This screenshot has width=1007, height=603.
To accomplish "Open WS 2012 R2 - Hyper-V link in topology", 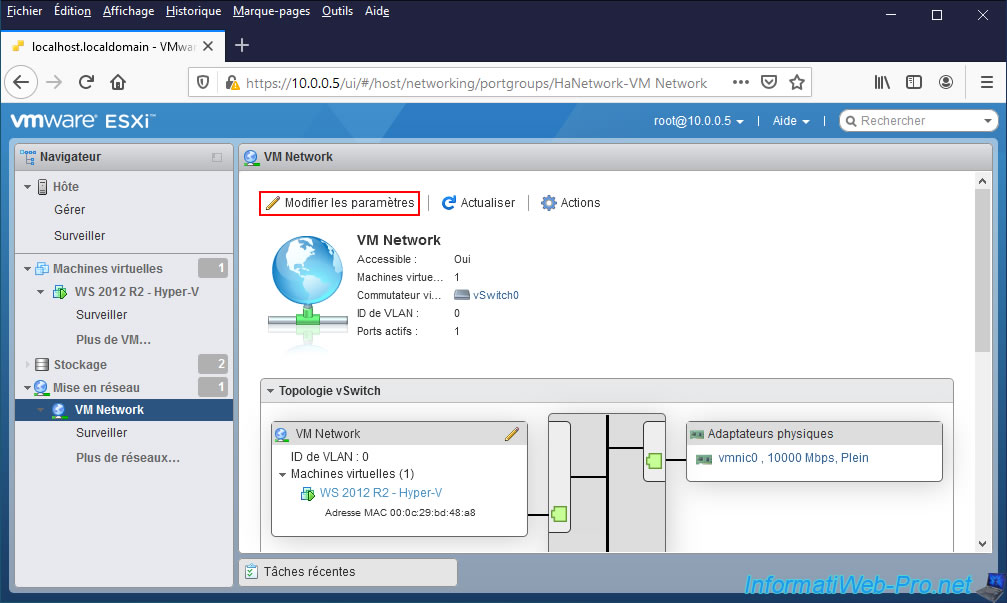I will coord(380,493).
